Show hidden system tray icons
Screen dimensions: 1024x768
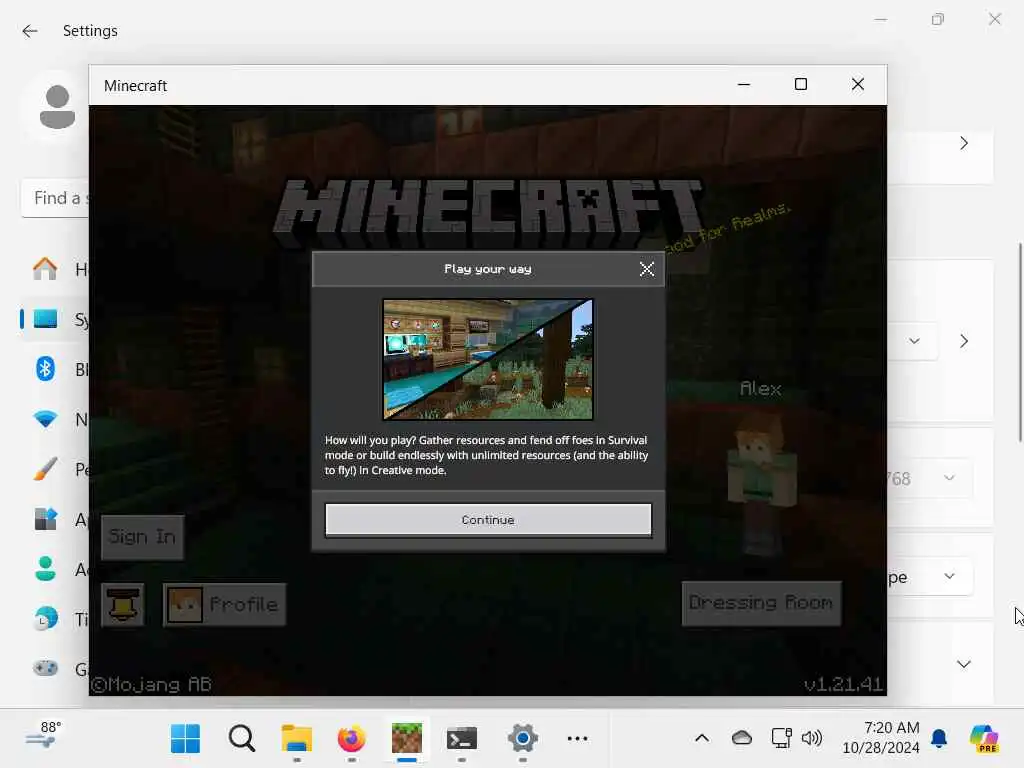click(701, 739)
